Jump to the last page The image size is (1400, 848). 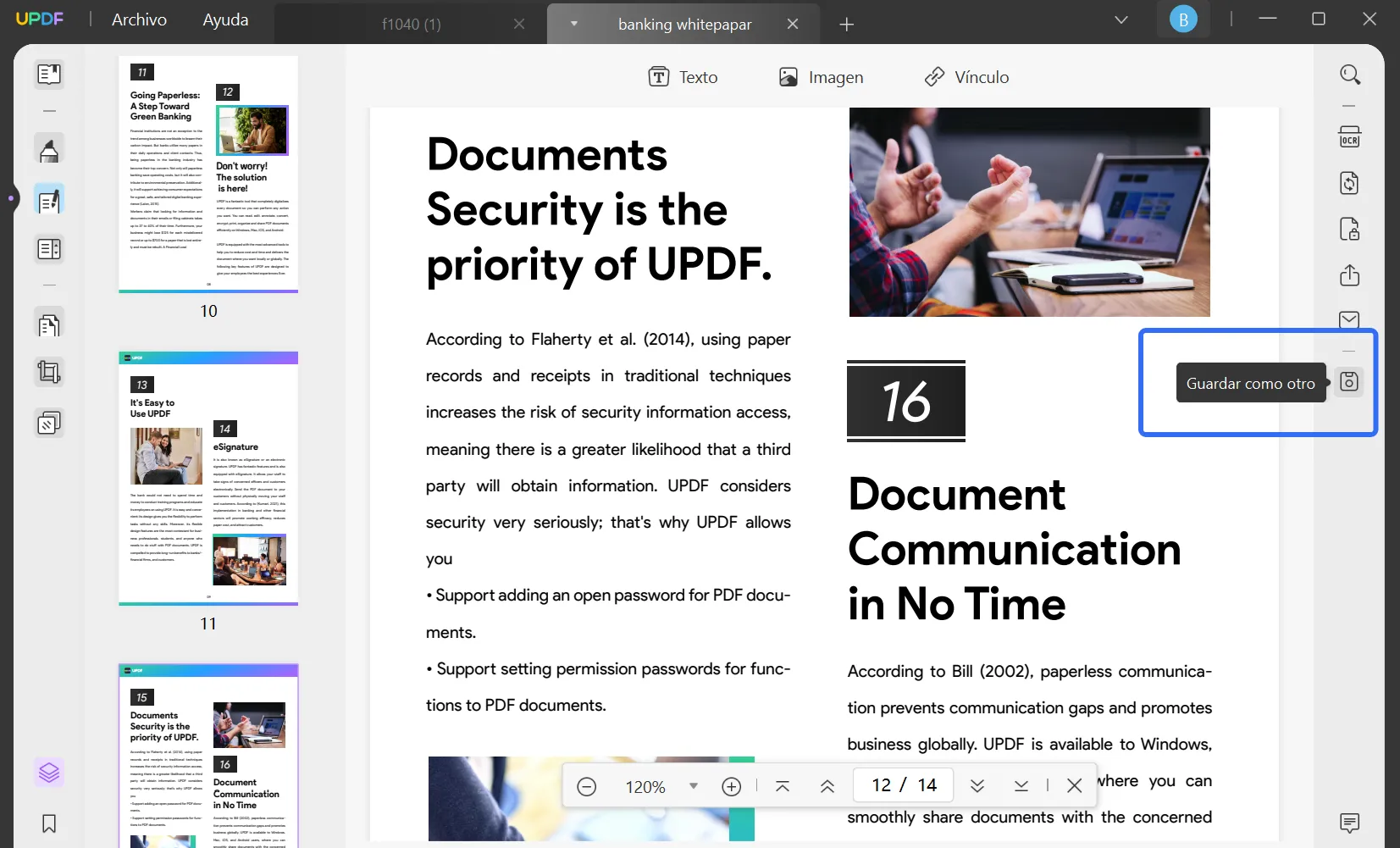tap(1021, 787)
